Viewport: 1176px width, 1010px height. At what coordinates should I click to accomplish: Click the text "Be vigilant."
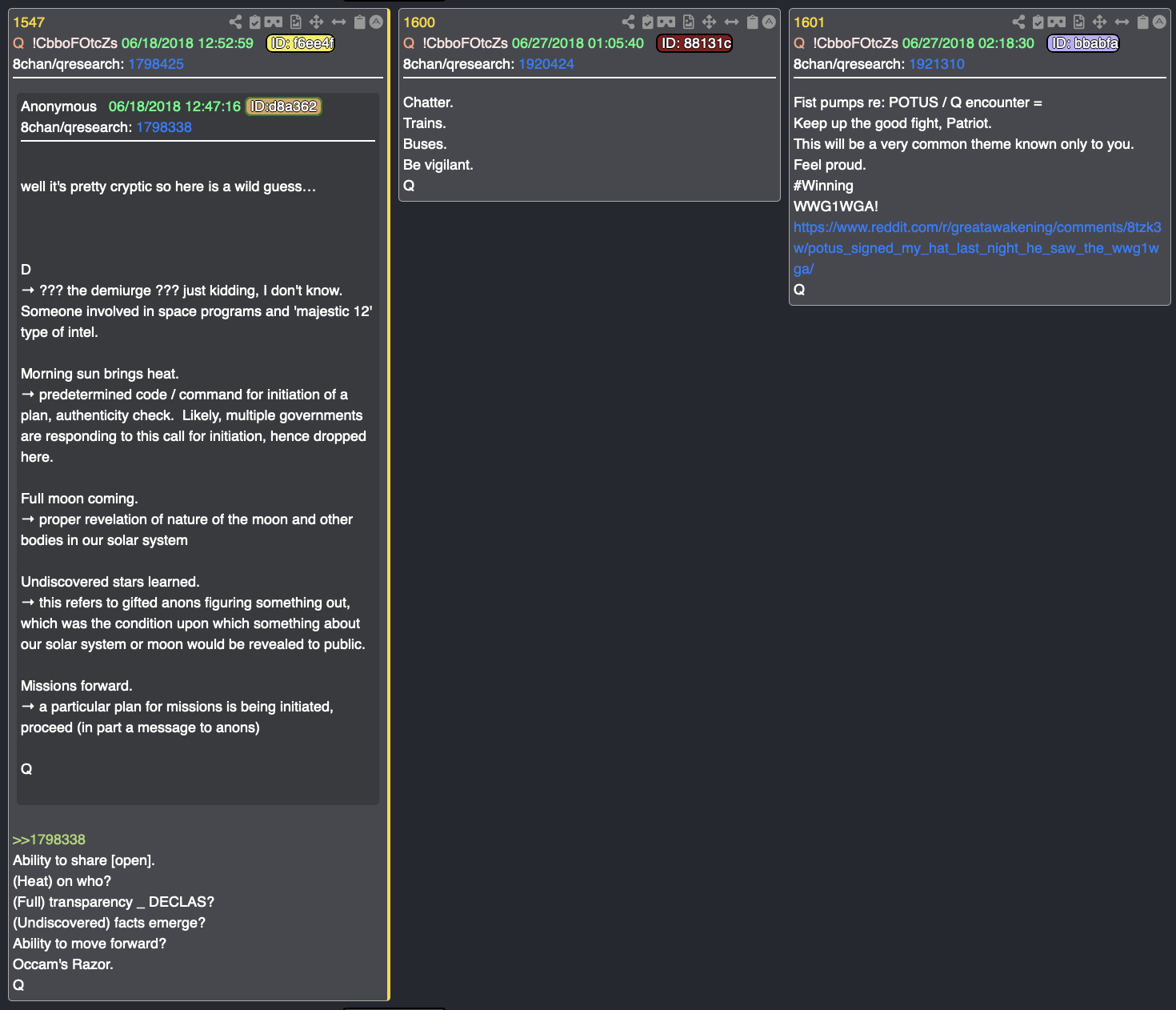438,165
